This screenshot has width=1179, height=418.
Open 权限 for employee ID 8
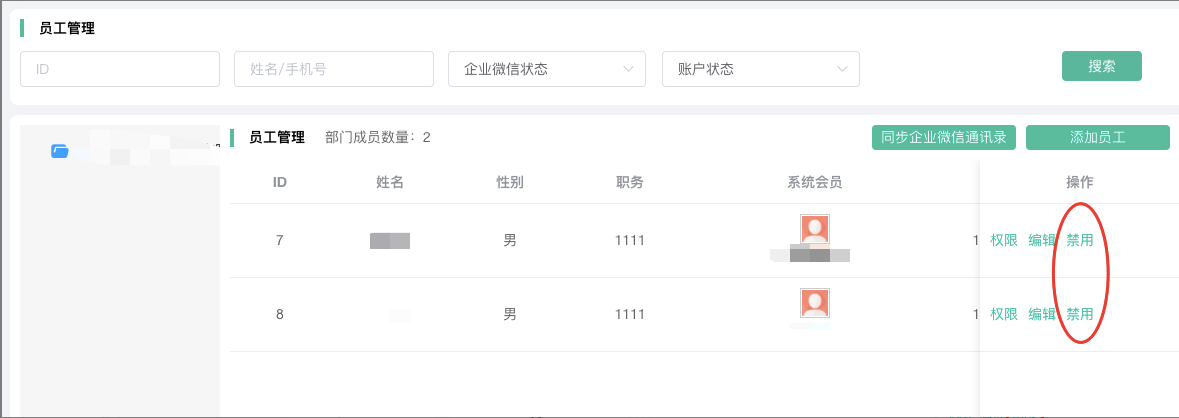point(1004,314)
